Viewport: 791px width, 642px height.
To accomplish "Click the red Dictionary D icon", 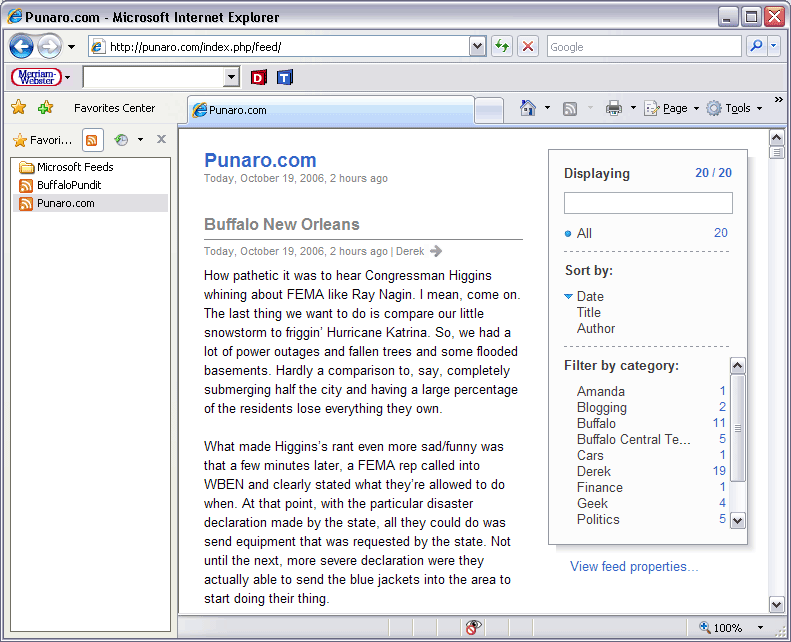I will (258, 77).
